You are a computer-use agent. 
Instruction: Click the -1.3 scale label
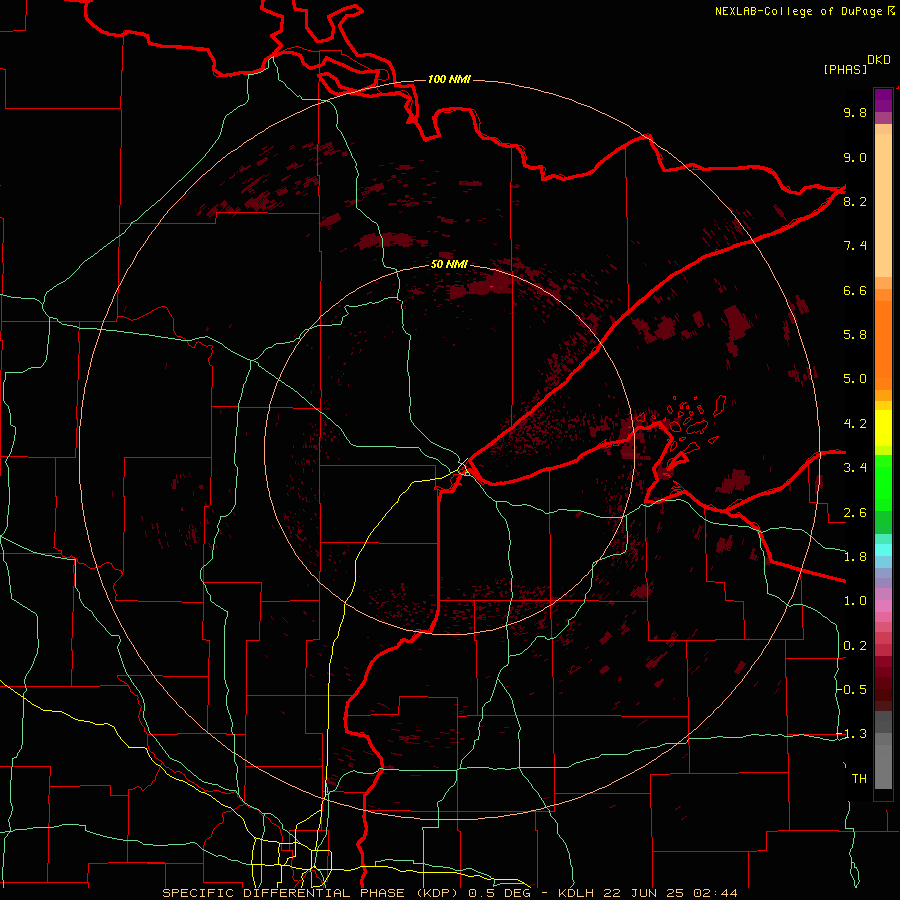tap(851, 734)
